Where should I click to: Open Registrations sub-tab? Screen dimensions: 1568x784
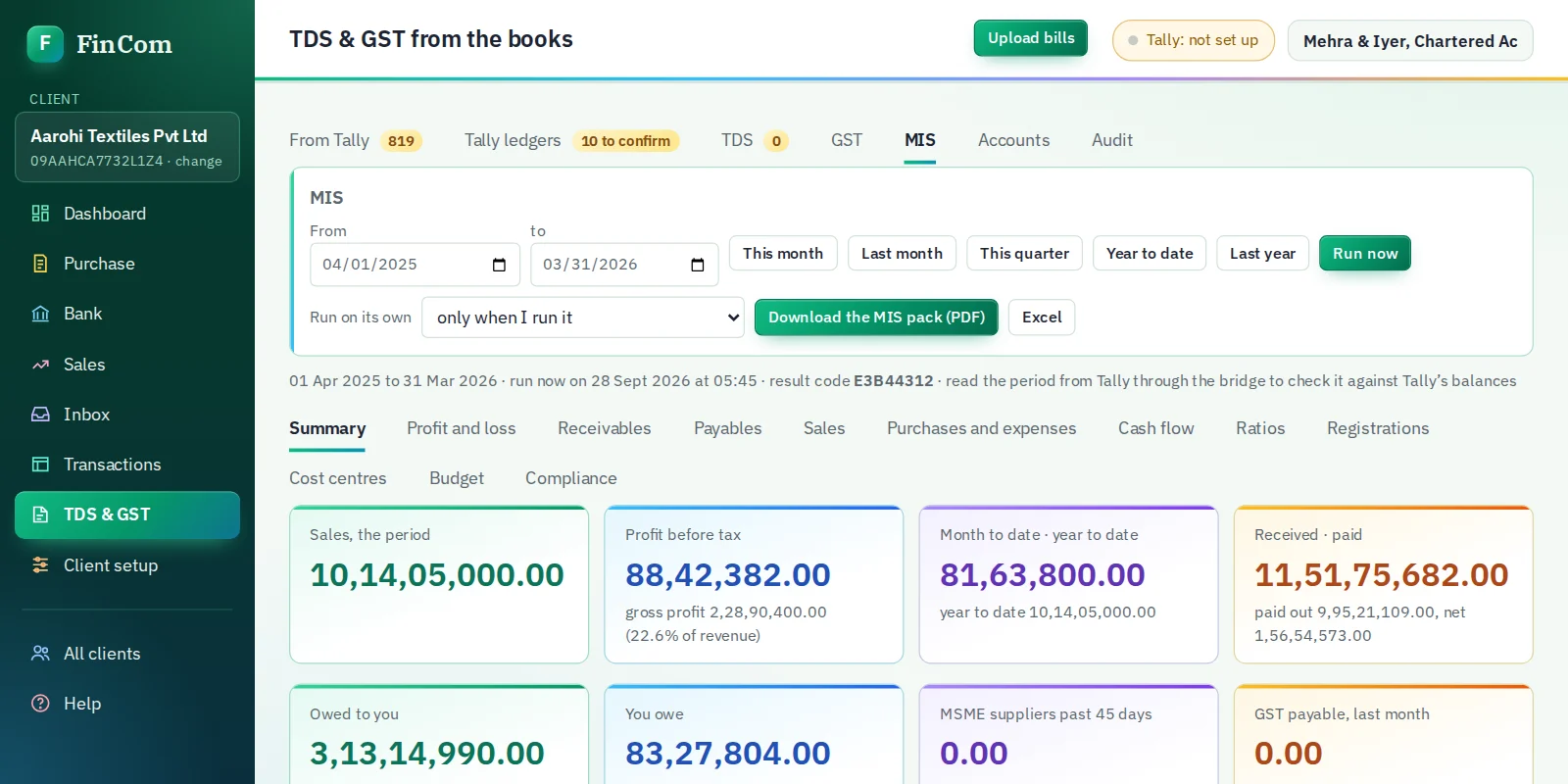click(1378, 428)
